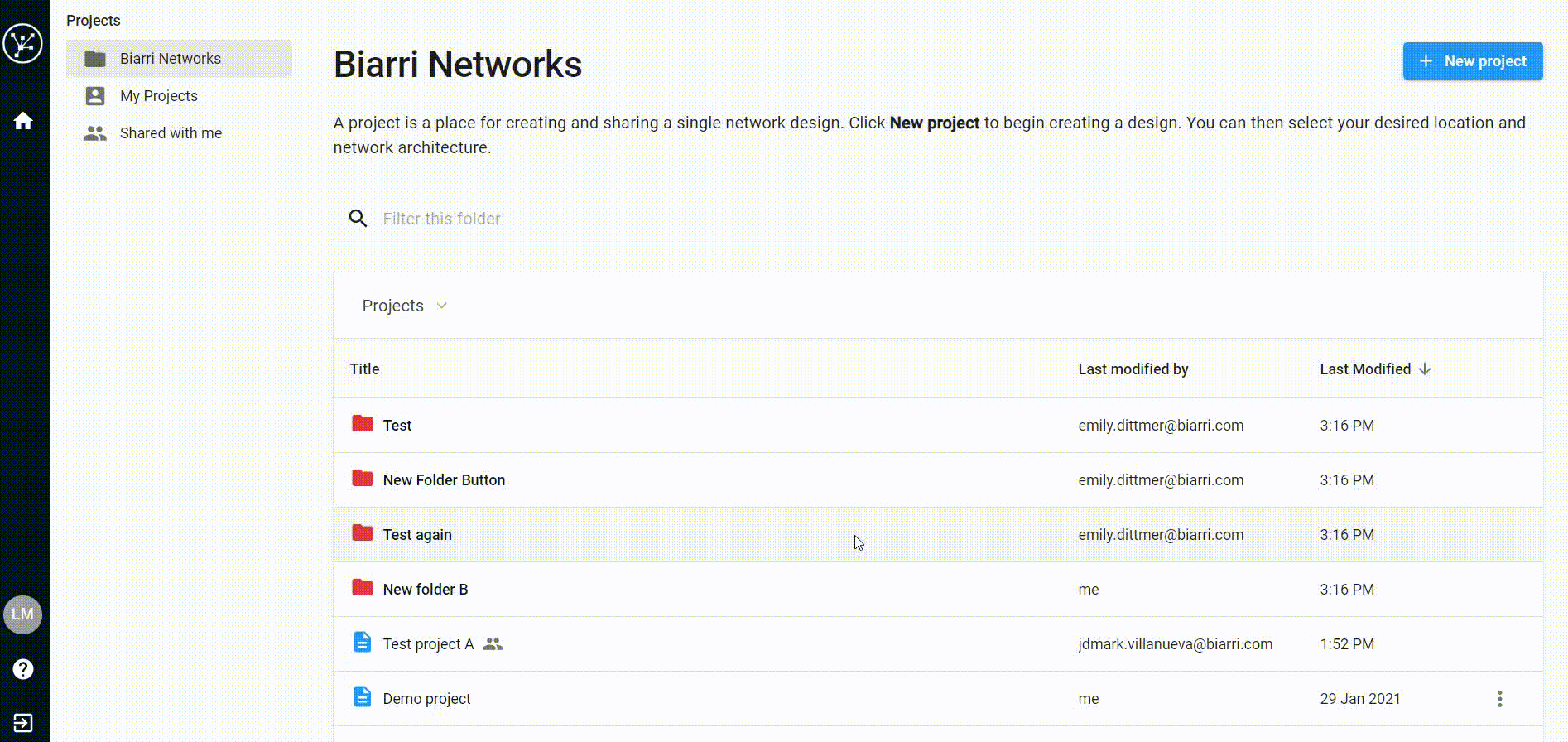The width and height of the screenshot is (1568, 742).
Task: Click the New project button
Action: point(1473,61)
